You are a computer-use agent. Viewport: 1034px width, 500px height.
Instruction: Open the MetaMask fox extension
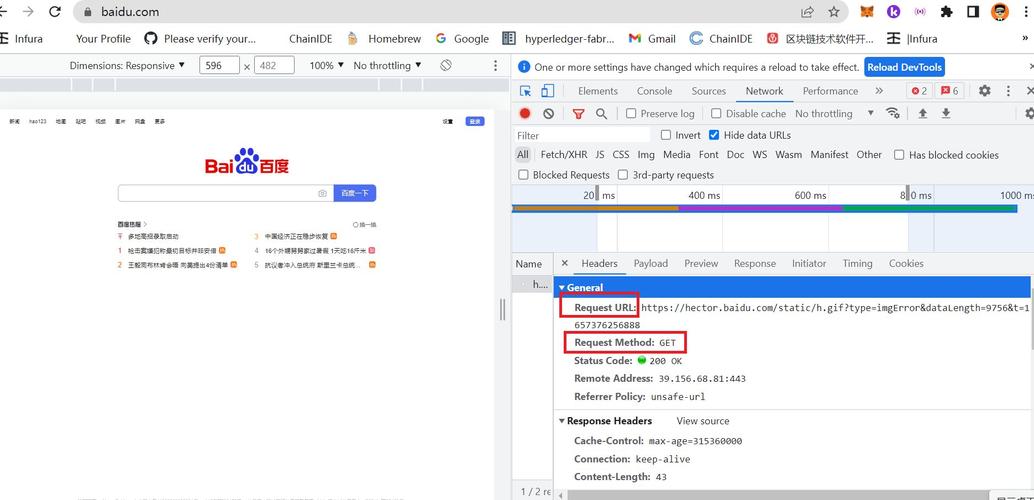[x=868, y=12]
